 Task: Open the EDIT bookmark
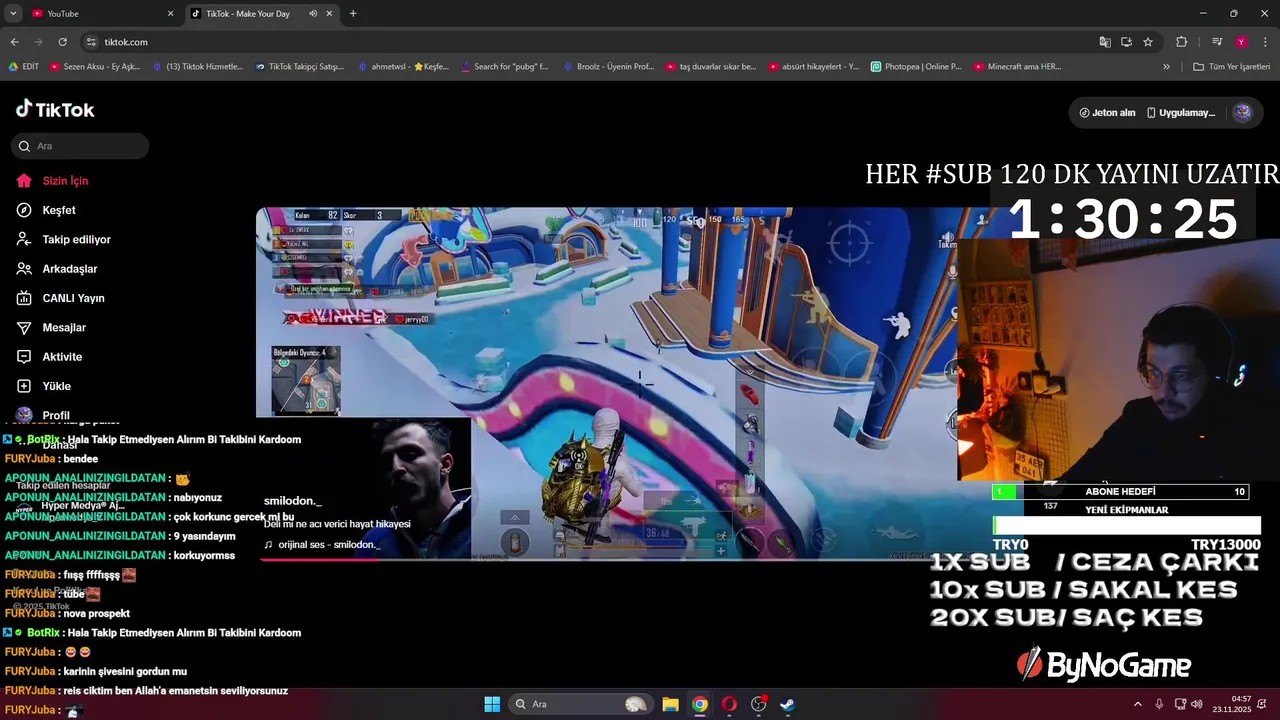click(23, 67)
